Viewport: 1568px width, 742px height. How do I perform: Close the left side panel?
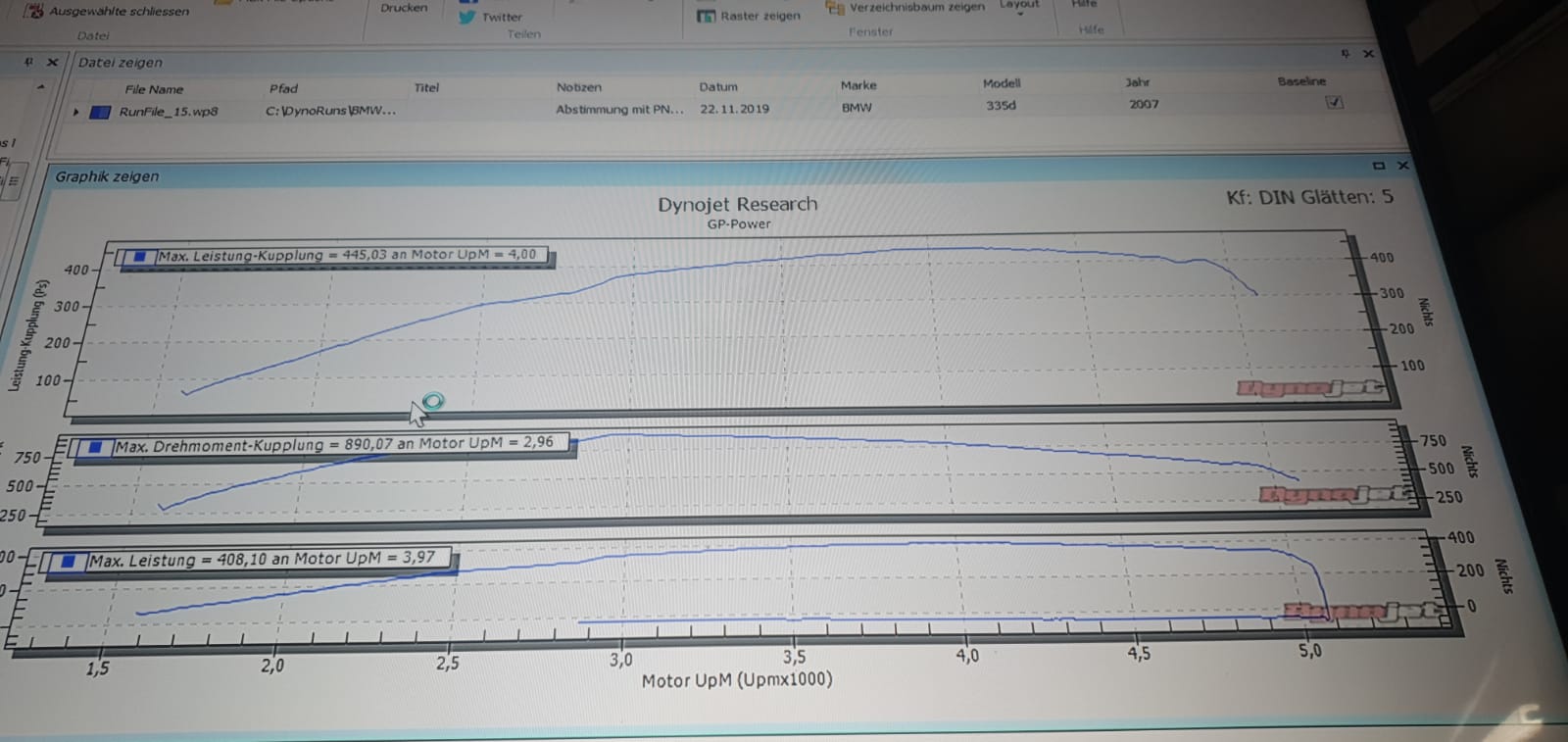pos(52,62)
